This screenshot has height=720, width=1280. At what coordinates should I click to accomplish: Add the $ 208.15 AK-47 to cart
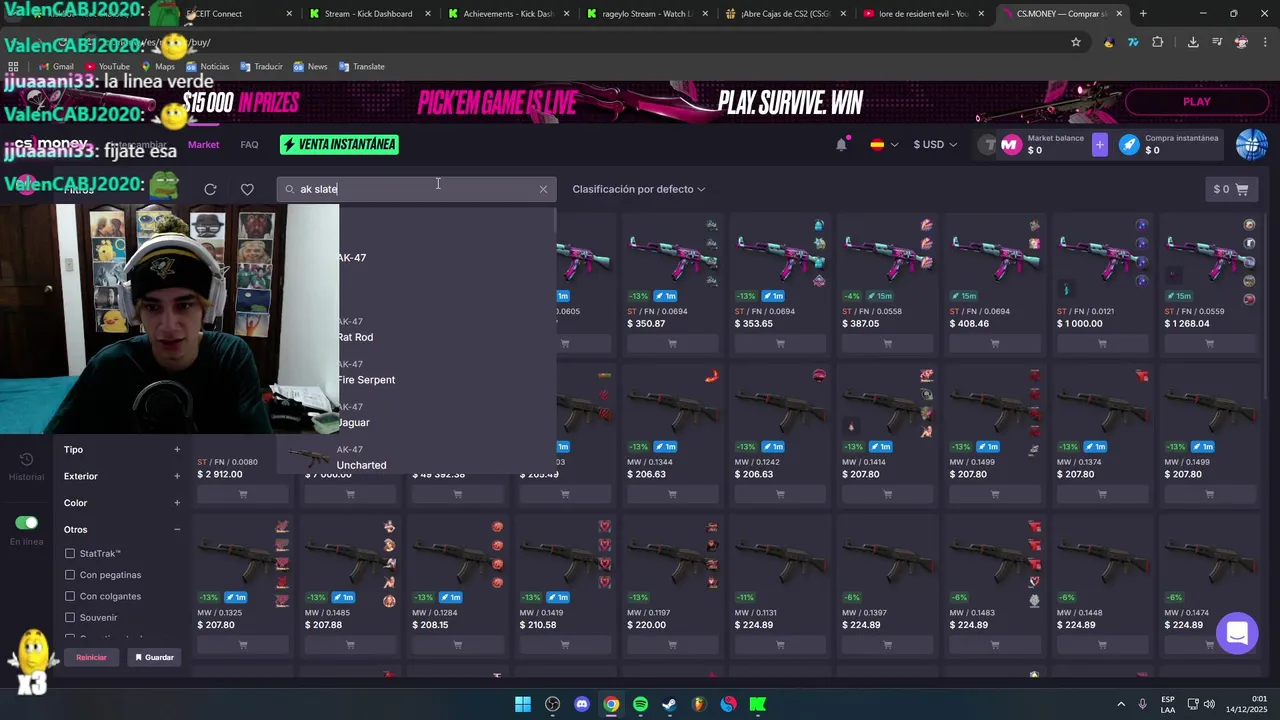457,645
